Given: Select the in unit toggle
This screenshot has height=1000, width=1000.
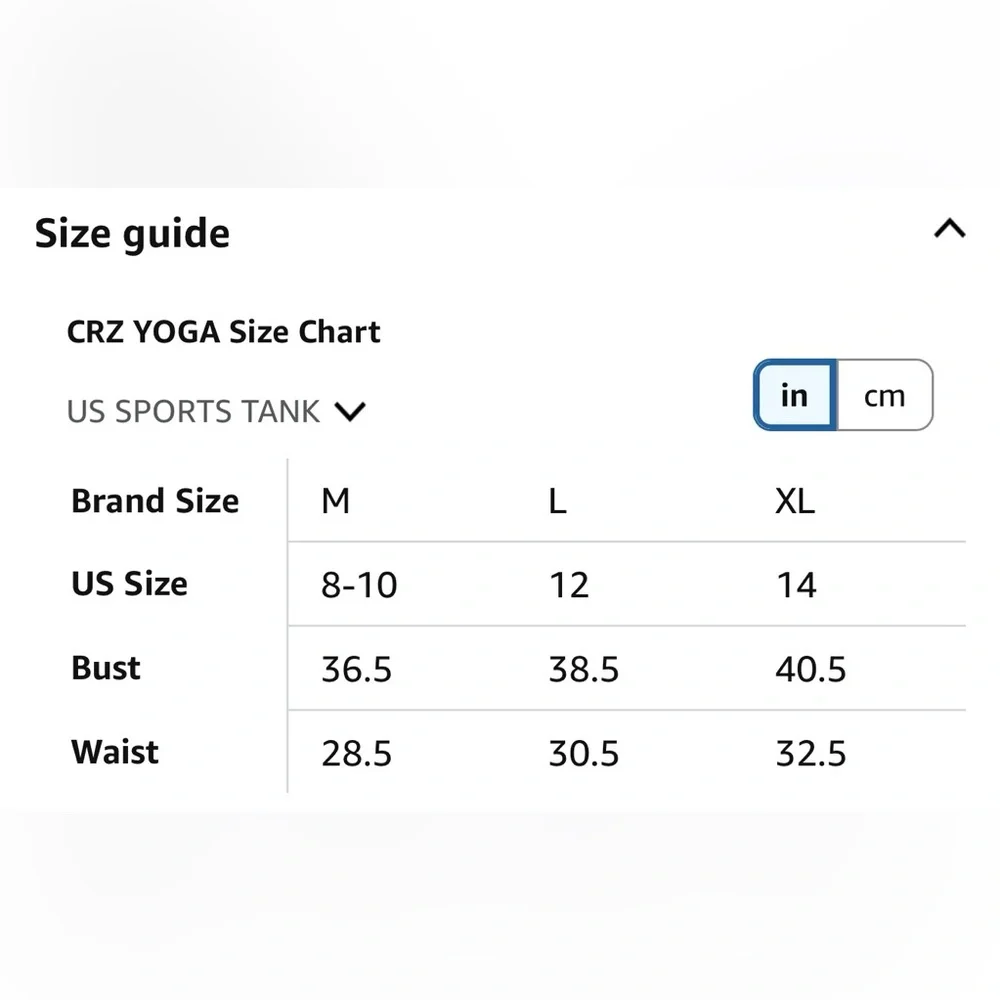Looking at the screenshot, I should point(793,395).
